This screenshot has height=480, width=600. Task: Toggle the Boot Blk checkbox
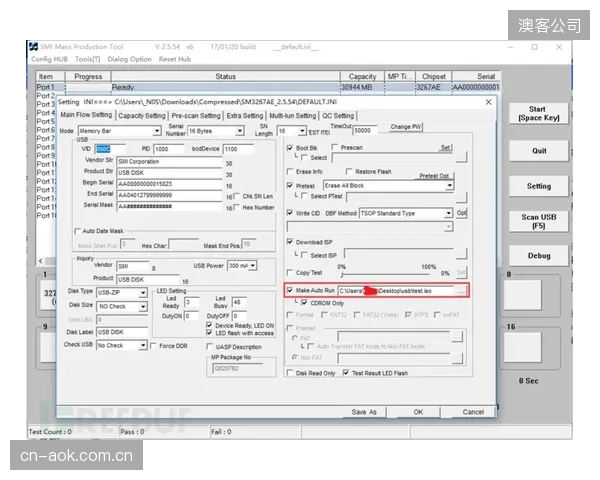tap(290, 147)
